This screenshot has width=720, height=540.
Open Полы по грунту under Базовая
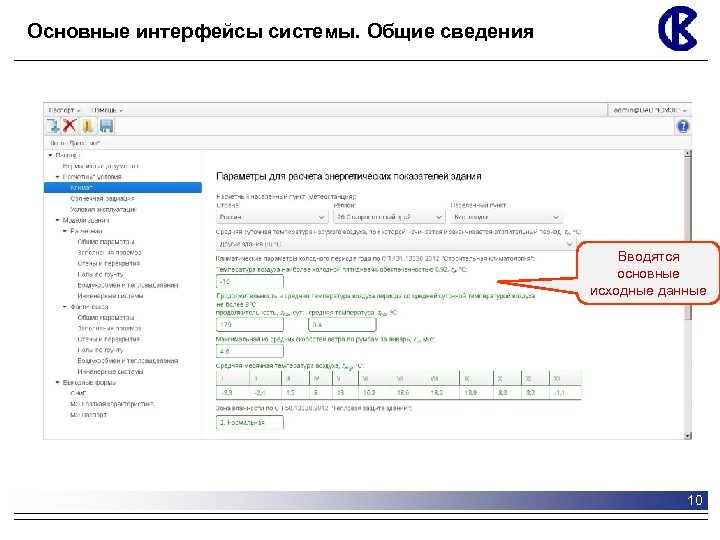coord(100,275)
